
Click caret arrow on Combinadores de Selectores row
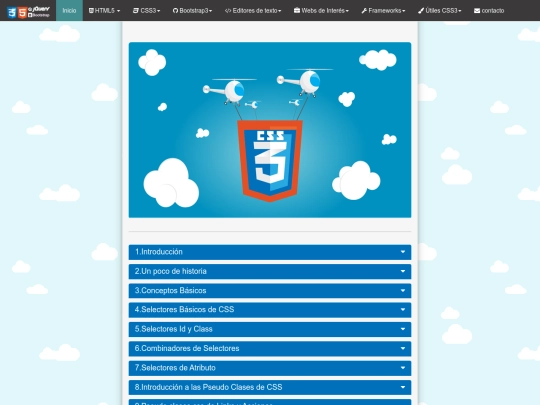[x=403, y=349]
